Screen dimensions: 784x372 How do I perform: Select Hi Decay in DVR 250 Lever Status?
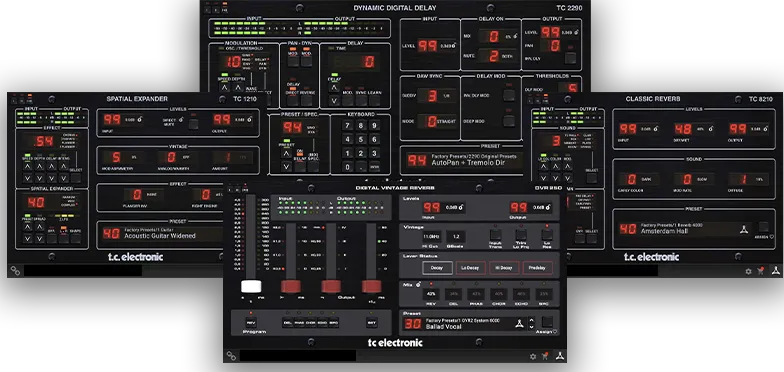504,268
